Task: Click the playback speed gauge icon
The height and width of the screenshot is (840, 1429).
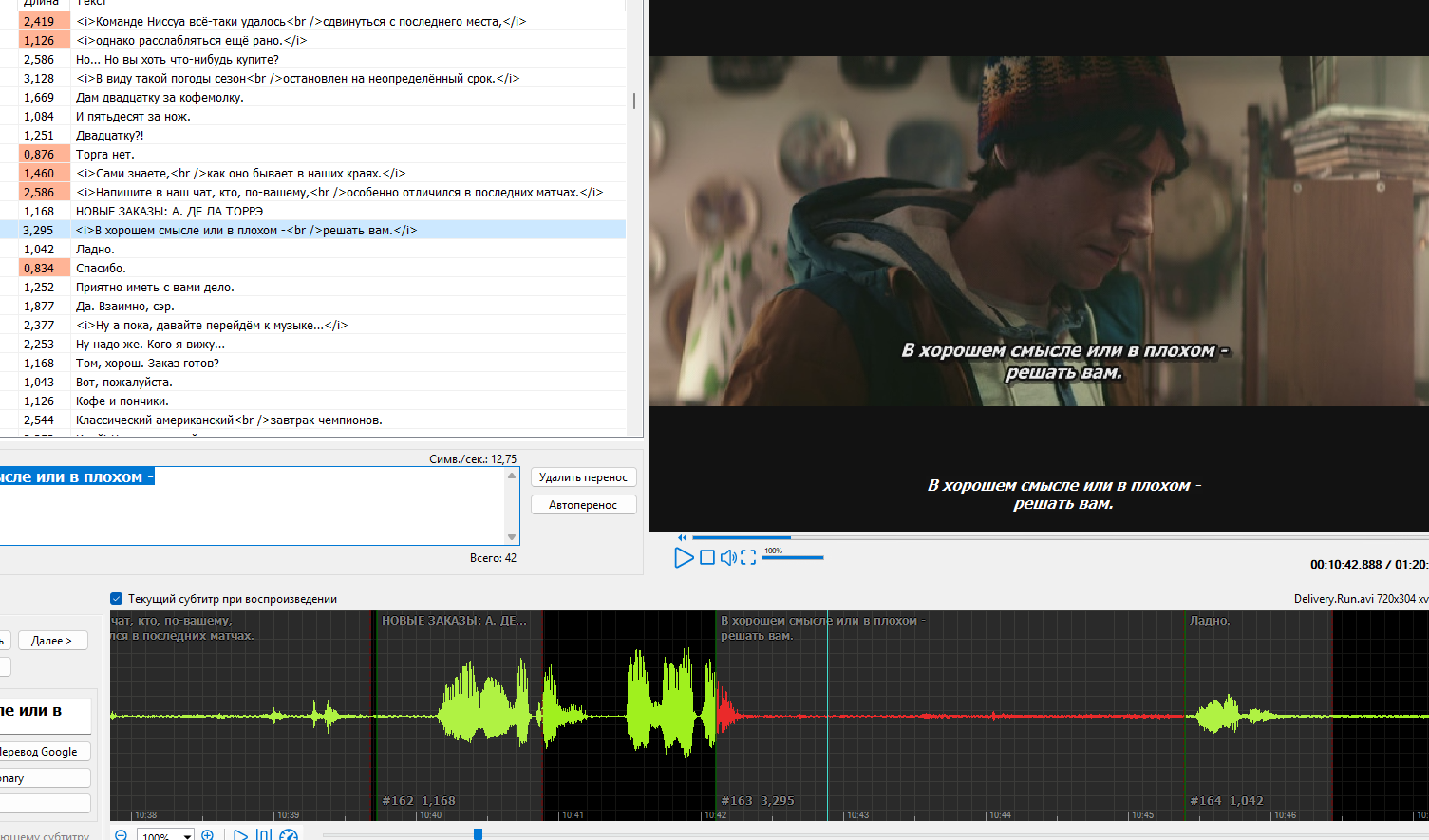Action: (289, 835)
